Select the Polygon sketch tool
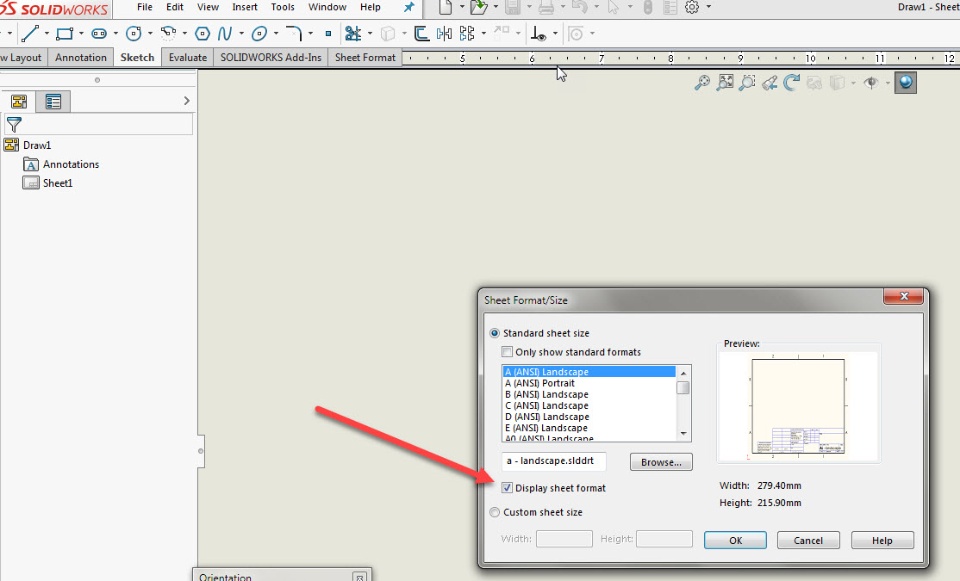The width and height of the screenshot is (960, 581). (x=202, y=33)
